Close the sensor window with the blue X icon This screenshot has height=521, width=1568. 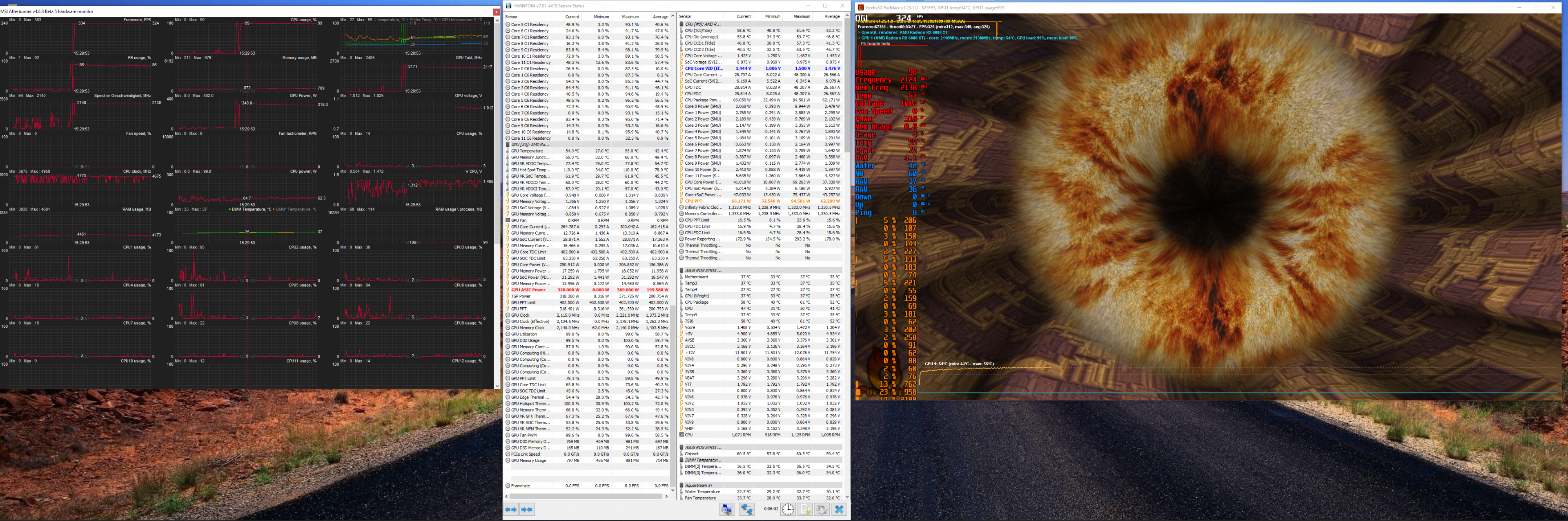click(840, 510)
